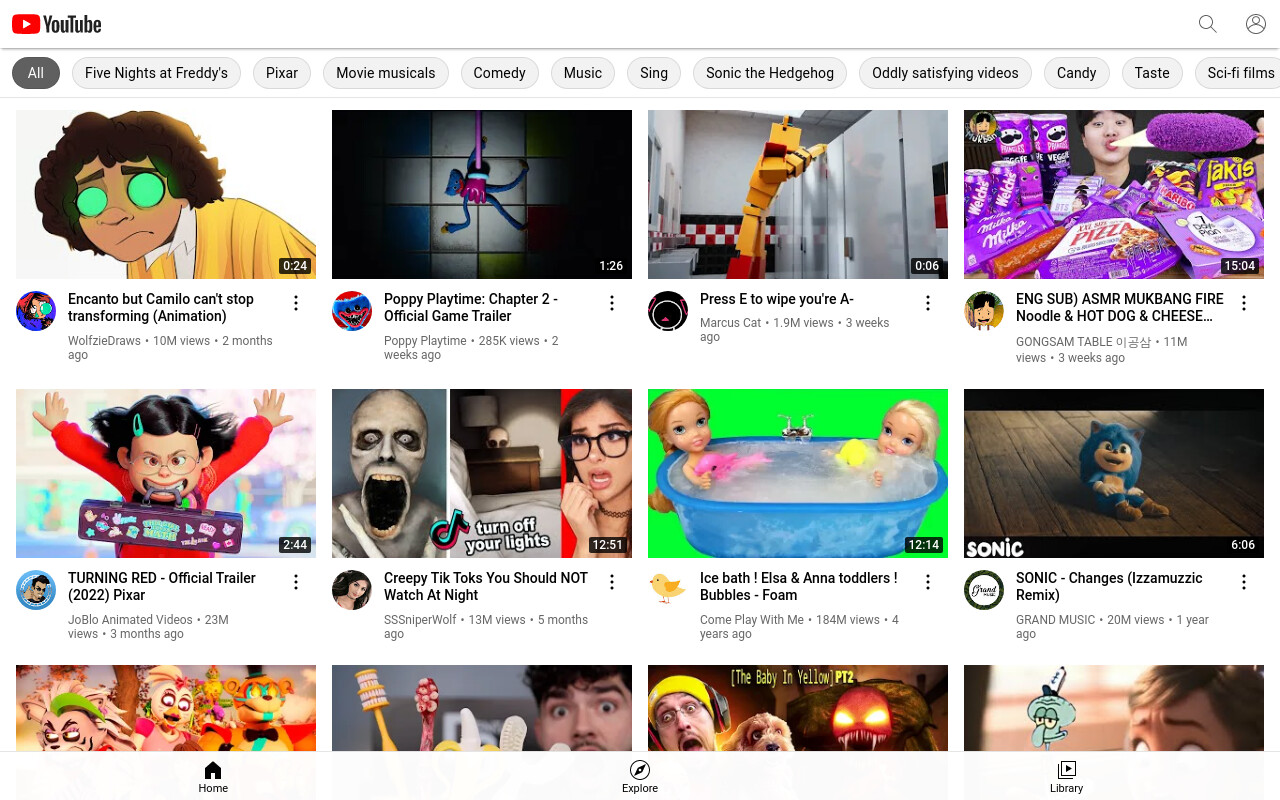Click the Marcus Cat channel name

[x=731, y=323]
